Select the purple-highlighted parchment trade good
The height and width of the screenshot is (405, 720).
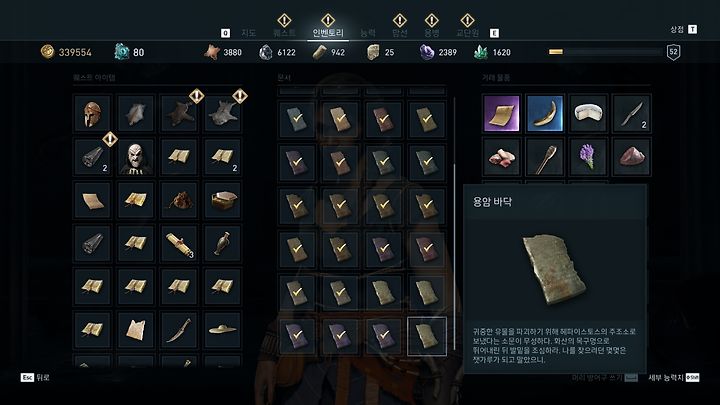coord(501,113)
